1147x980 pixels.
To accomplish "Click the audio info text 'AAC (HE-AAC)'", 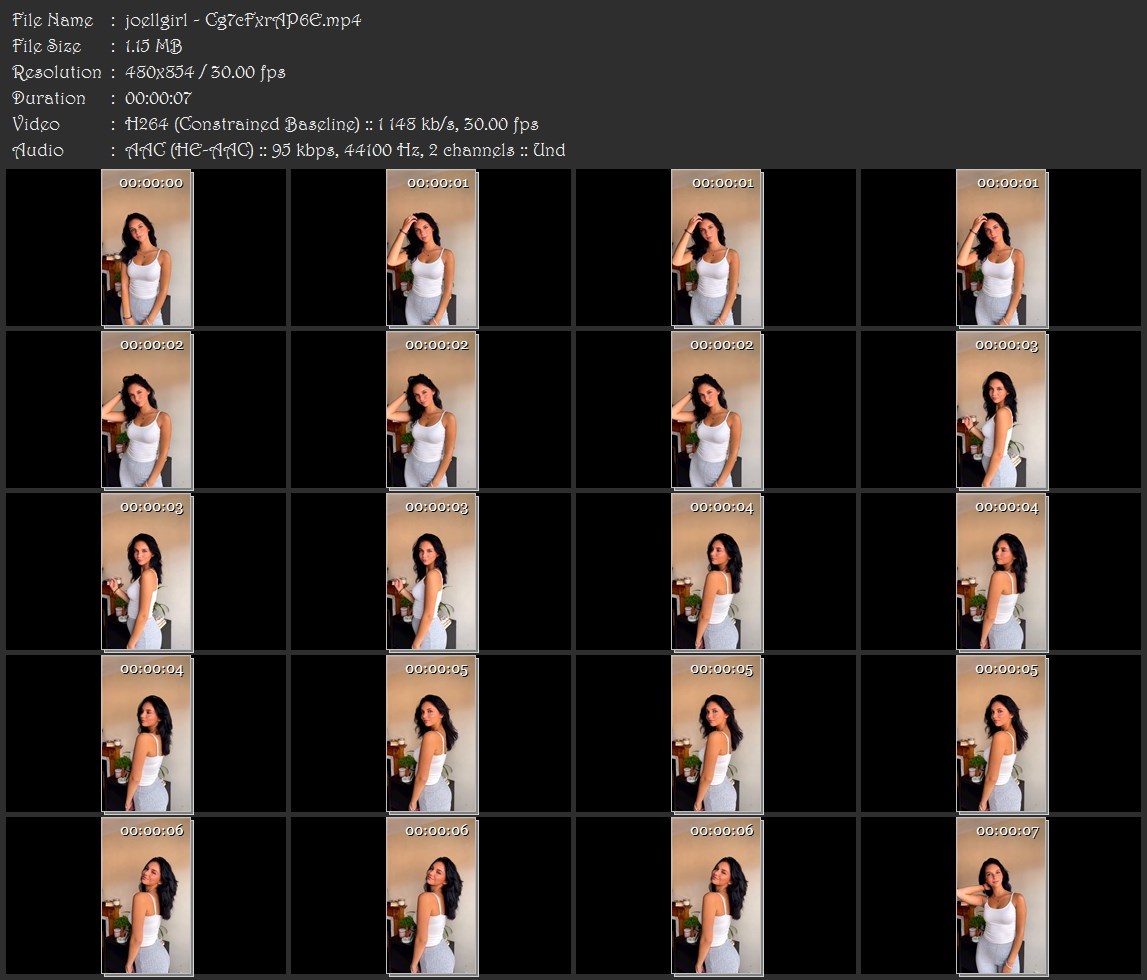I will 189,151.
